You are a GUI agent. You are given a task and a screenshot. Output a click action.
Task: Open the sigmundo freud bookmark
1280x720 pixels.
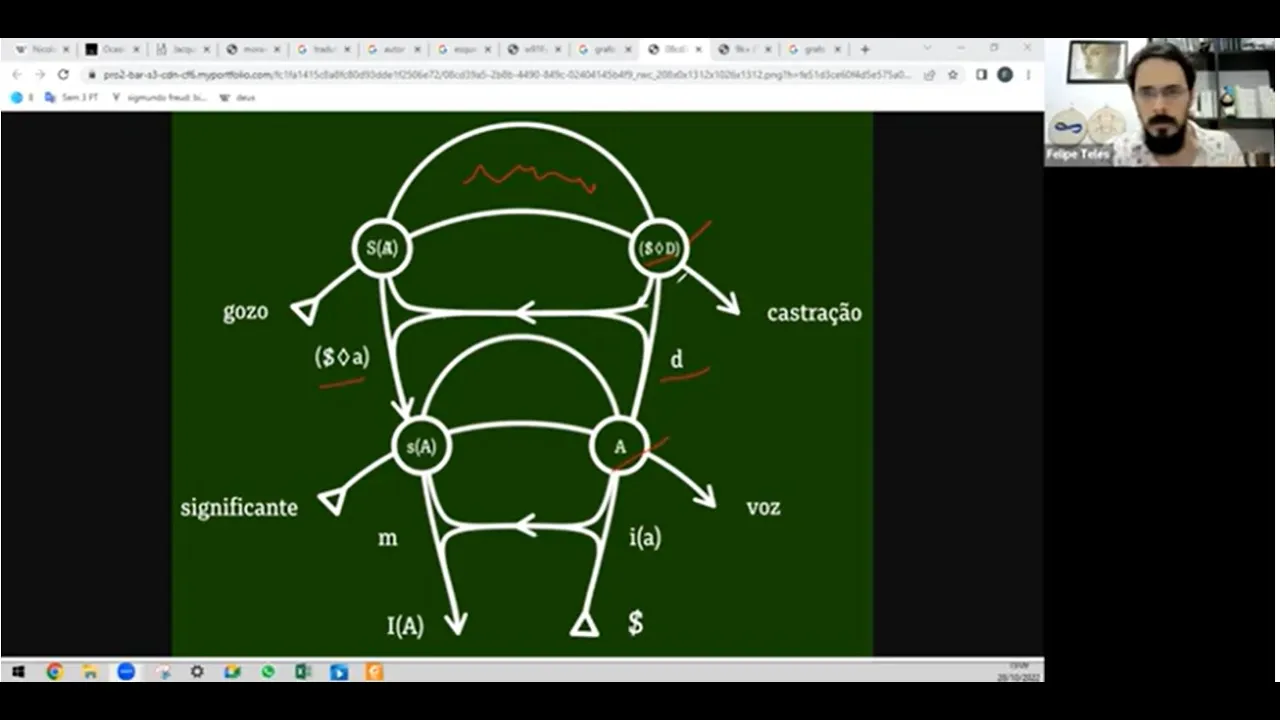point(159,98)
